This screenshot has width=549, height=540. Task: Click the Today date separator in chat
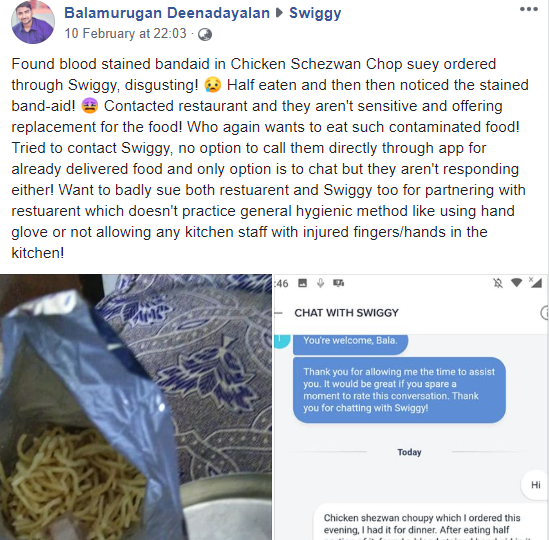409,452
